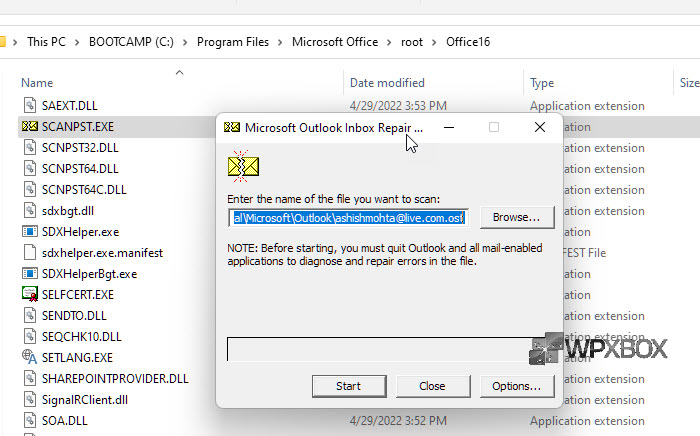This screenshot has width=700, height=436.
Task: Click the SETLANG.EXE language icon
Action: pos(29,357)
